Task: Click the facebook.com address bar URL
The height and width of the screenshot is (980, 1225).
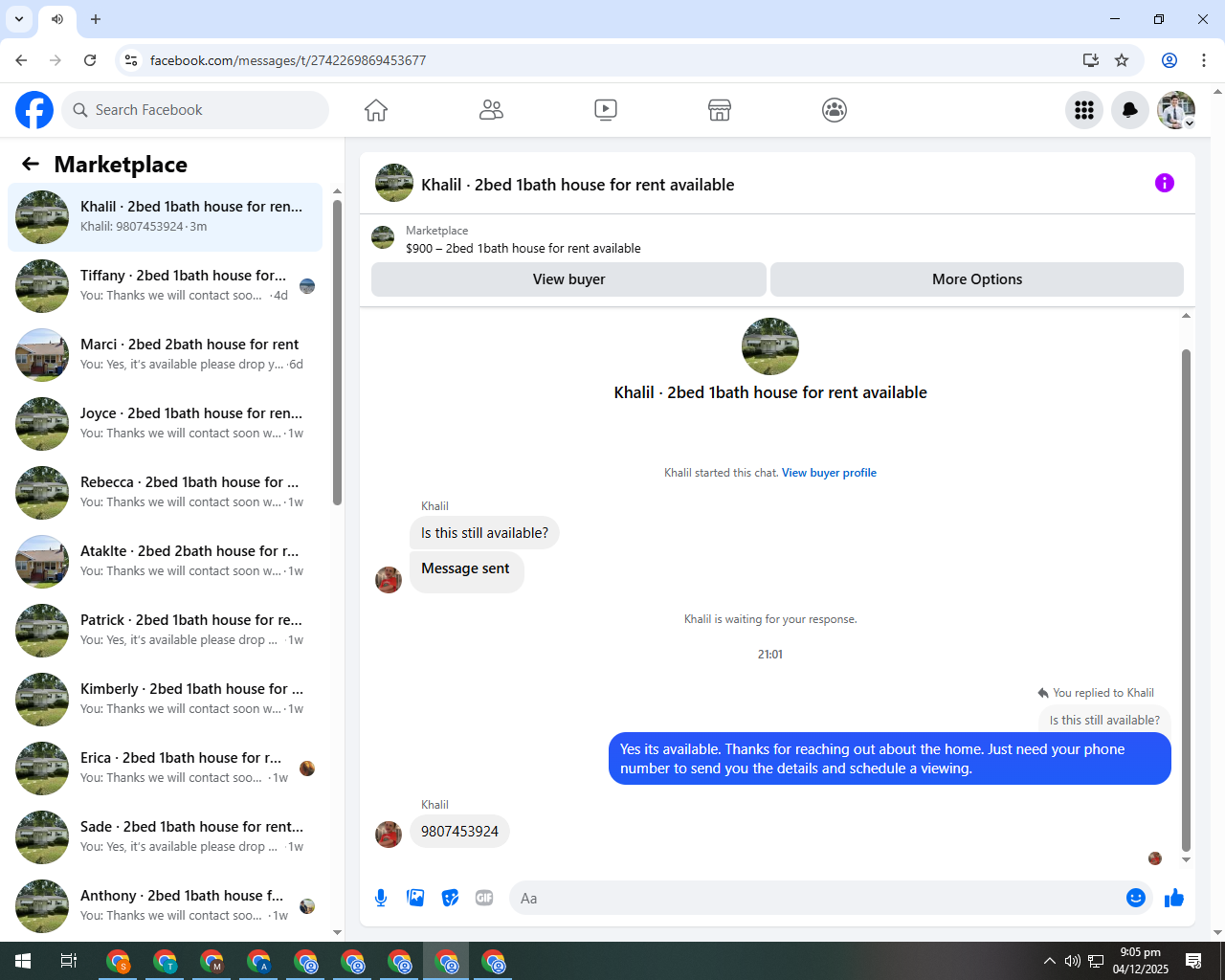Action: (288, 60)
